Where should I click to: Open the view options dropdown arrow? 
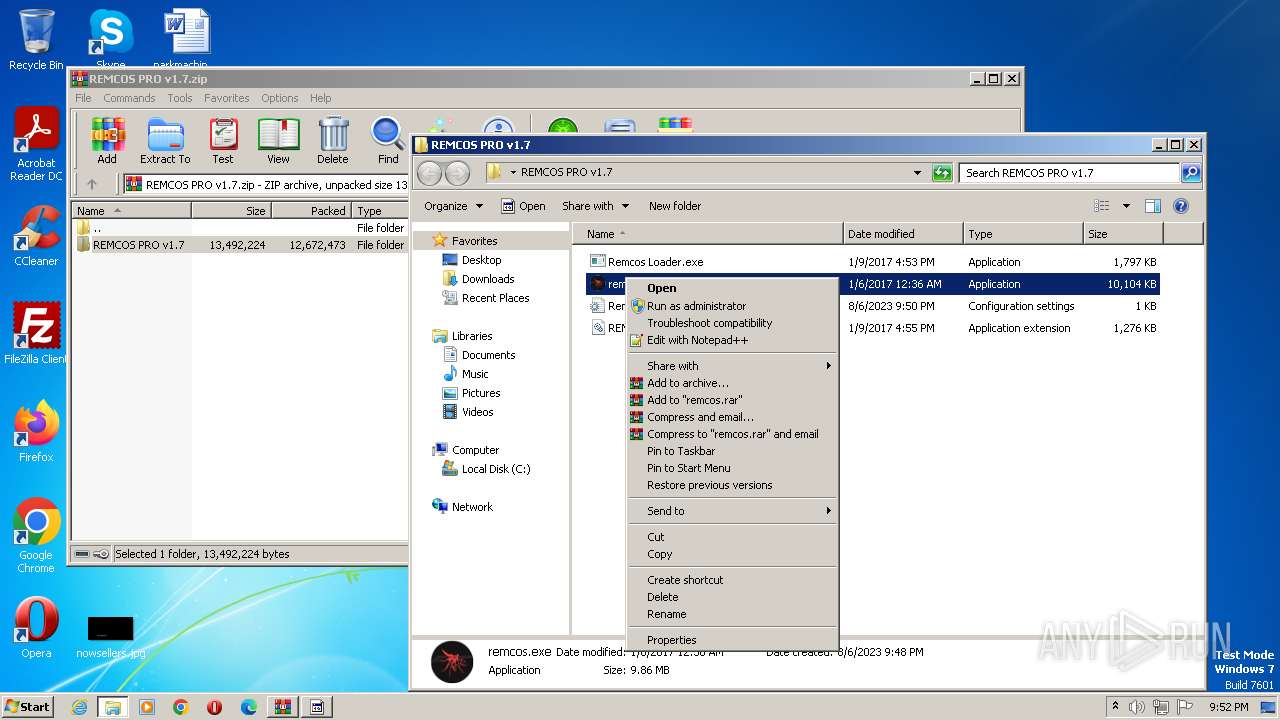pyautogui.click(x=1126, y=206)
